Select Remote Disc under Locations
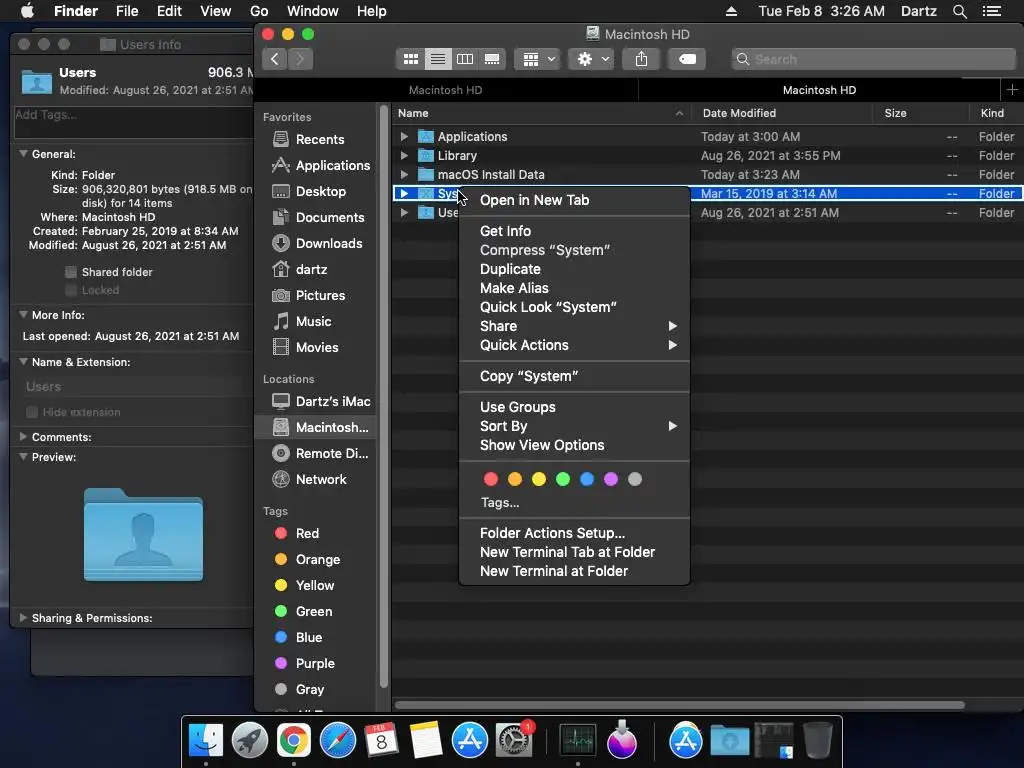Viewport: 1024px width, 768px height. click(321, 453)
